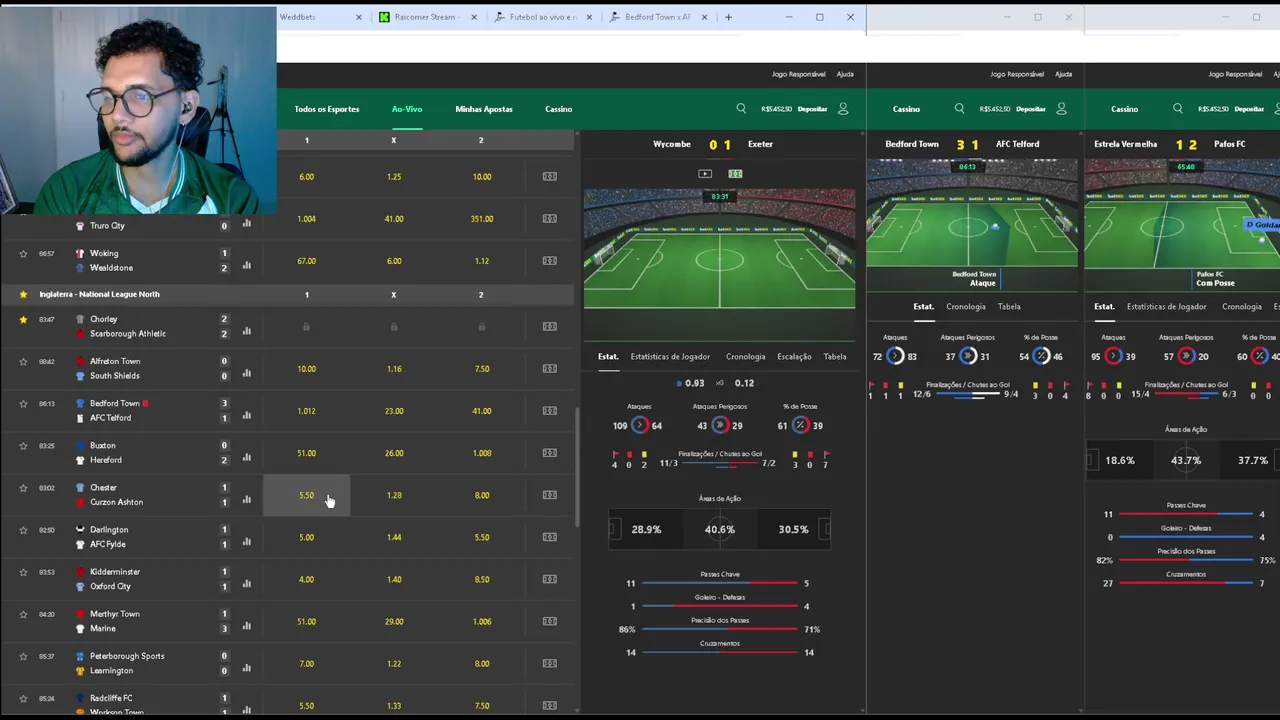Open Jogo Responsável link in Wycombe window
The height and width of the screenshot is (720, 1280).
[x=798, y=74]
